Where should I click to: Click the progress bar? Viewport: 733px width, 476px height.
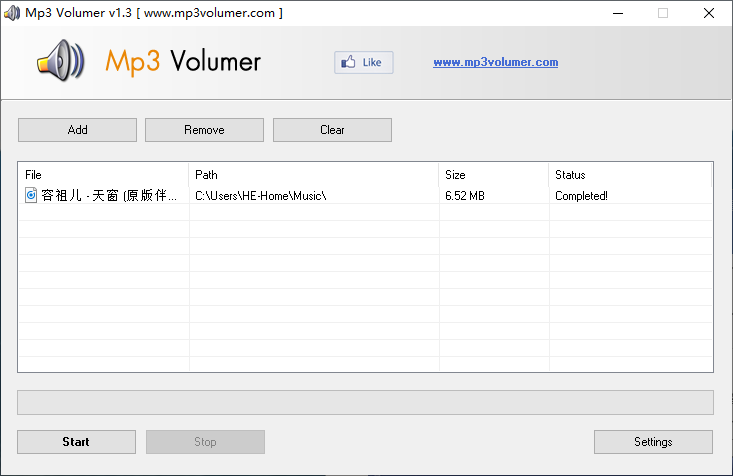point(365,403)
